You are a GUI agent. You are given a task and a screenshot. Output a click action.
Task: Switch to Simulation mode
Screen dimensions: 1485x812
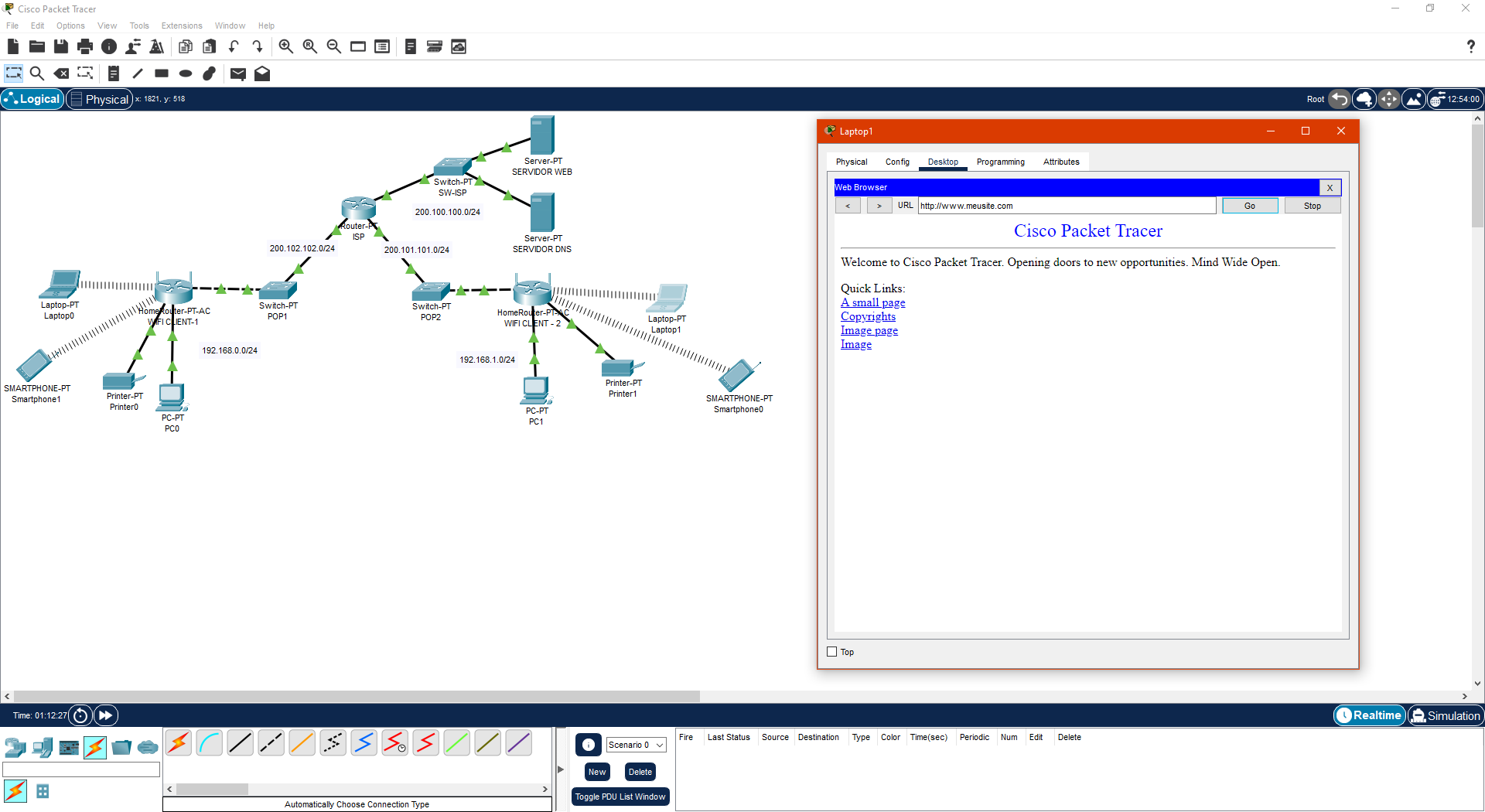coord(1446,715)
